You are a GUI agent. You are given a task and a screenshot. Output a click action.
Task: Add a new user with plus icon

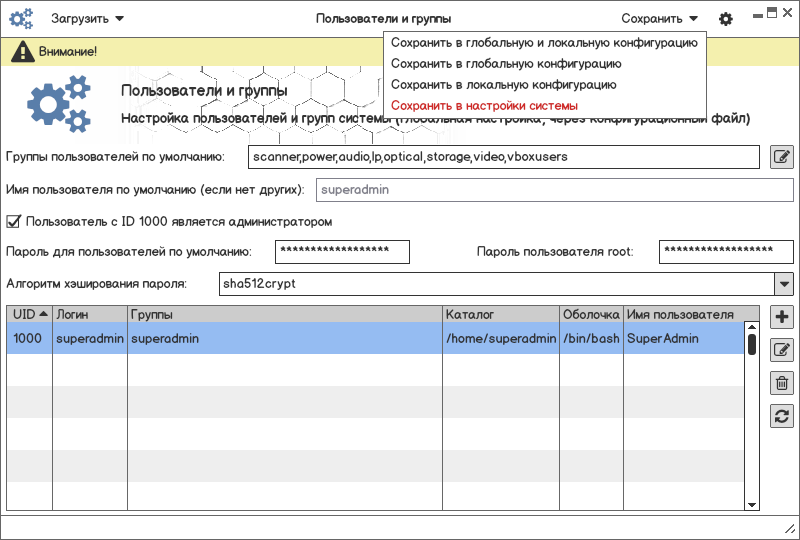coord(782,318)
